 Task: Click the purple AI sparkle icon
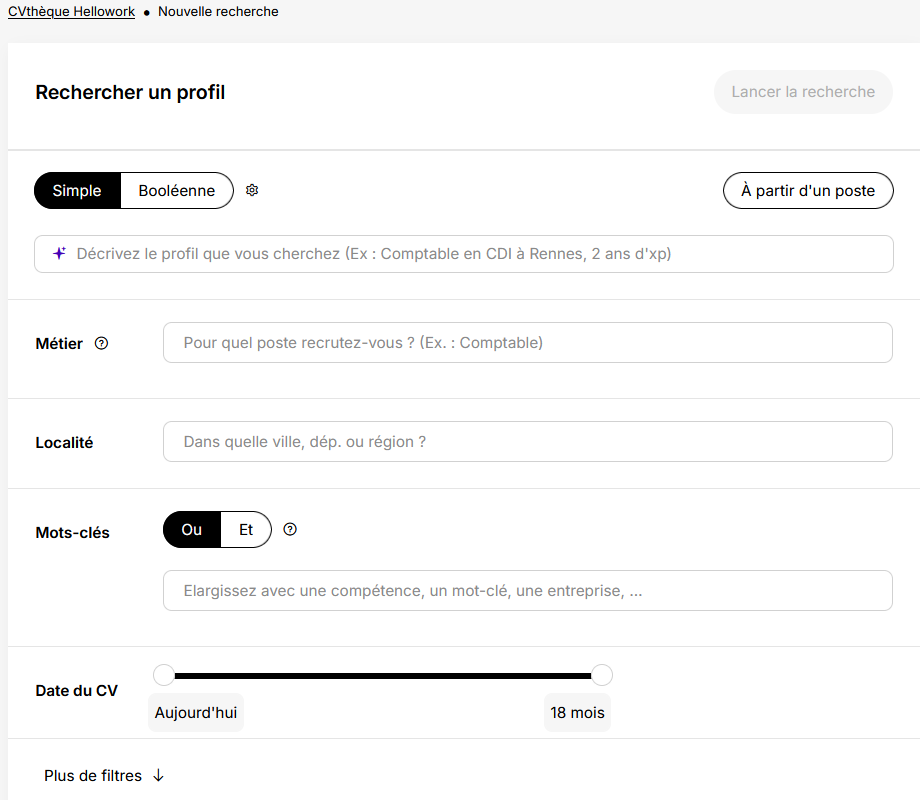pos(59,254)
